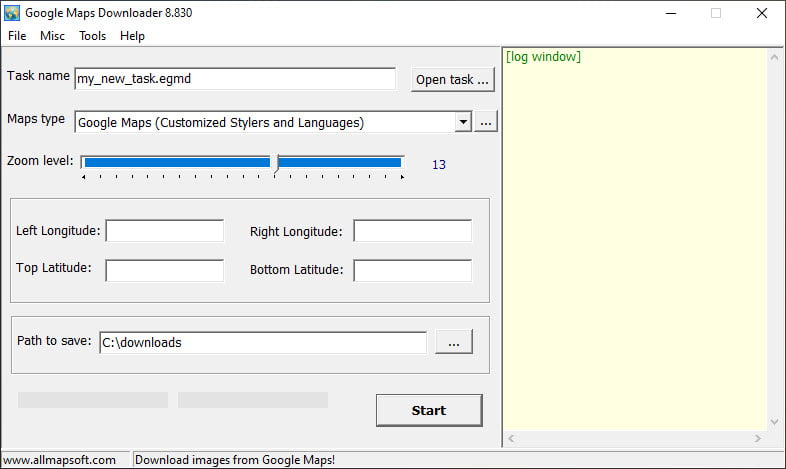The image size is (786, 469).
Task: Minimize the Google Maps Downloader window
Action: (x=671, y=13)
